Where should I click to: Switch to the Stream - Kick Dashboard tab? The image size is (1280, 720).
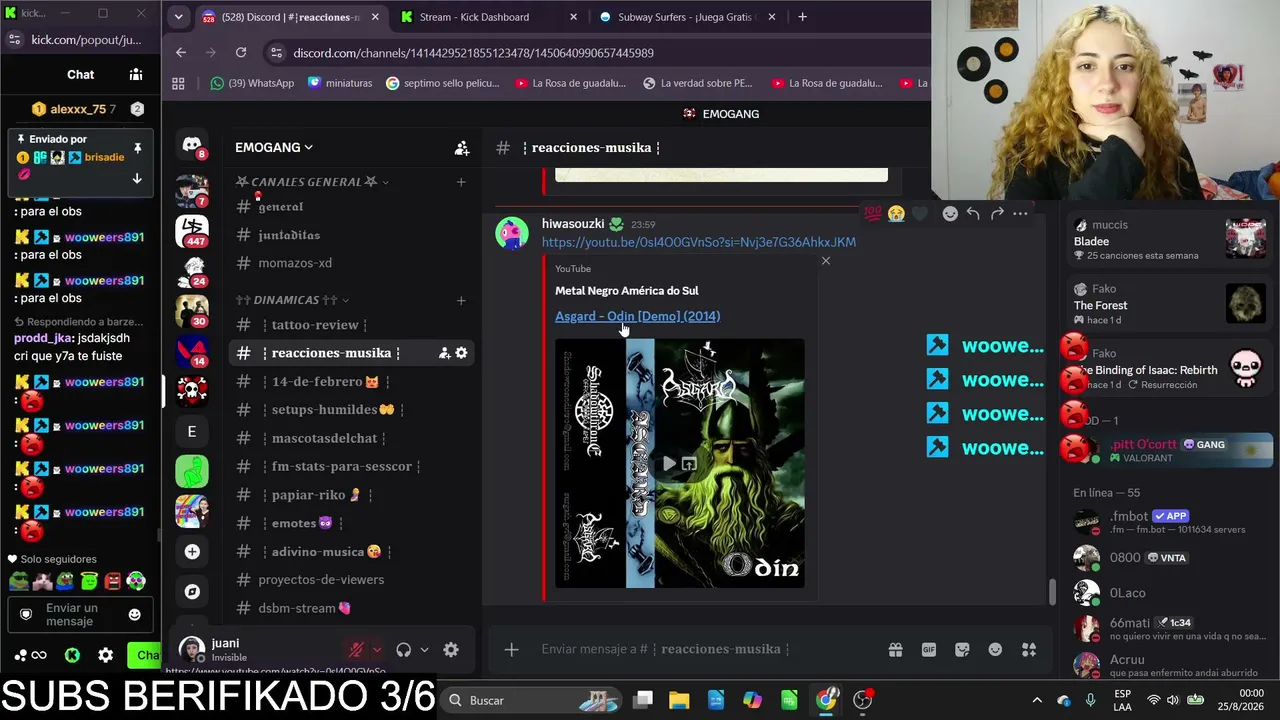[488, 17]
